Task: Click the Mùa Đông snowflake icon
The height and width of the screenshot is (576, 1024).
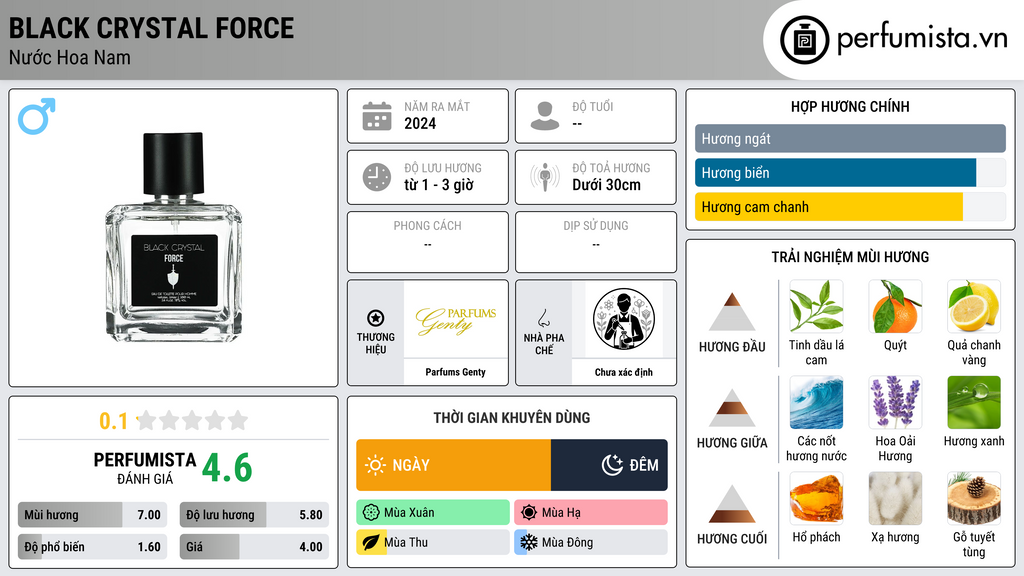Action: [x=528, y=542]
